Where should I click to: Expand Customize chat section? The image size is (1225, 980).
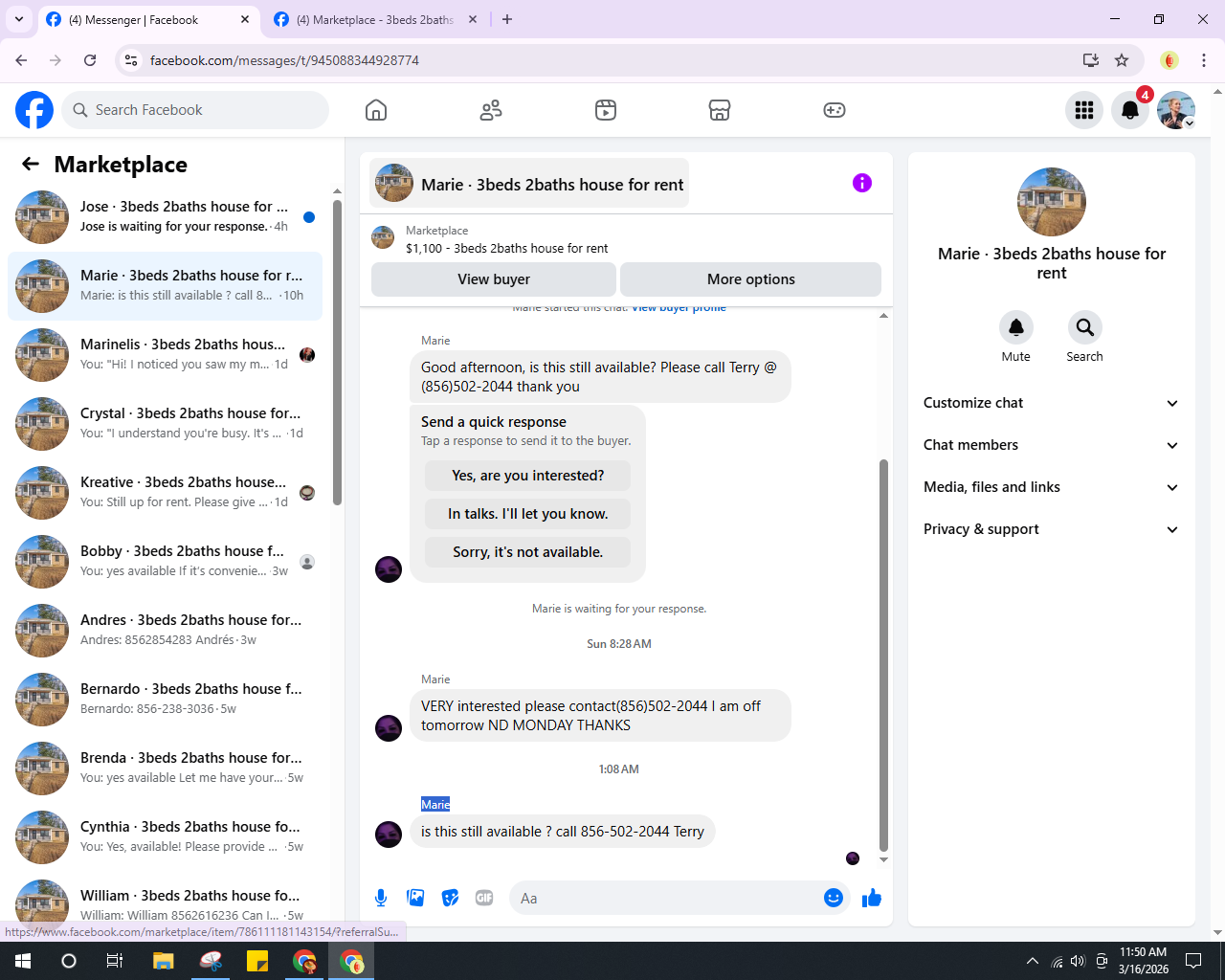[x=1051, y=403]
